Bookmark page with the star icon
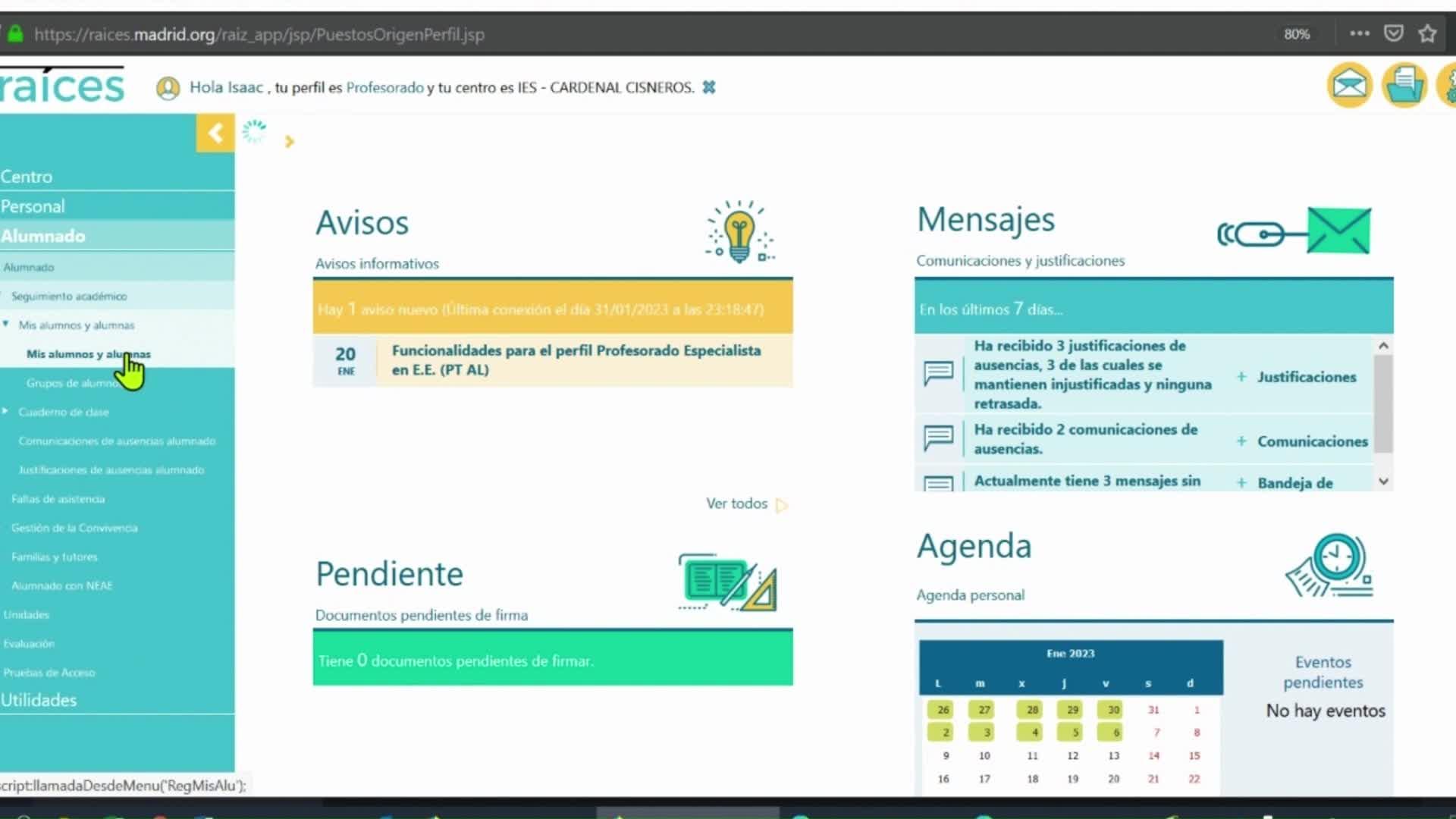 [x=1427, y=33]
